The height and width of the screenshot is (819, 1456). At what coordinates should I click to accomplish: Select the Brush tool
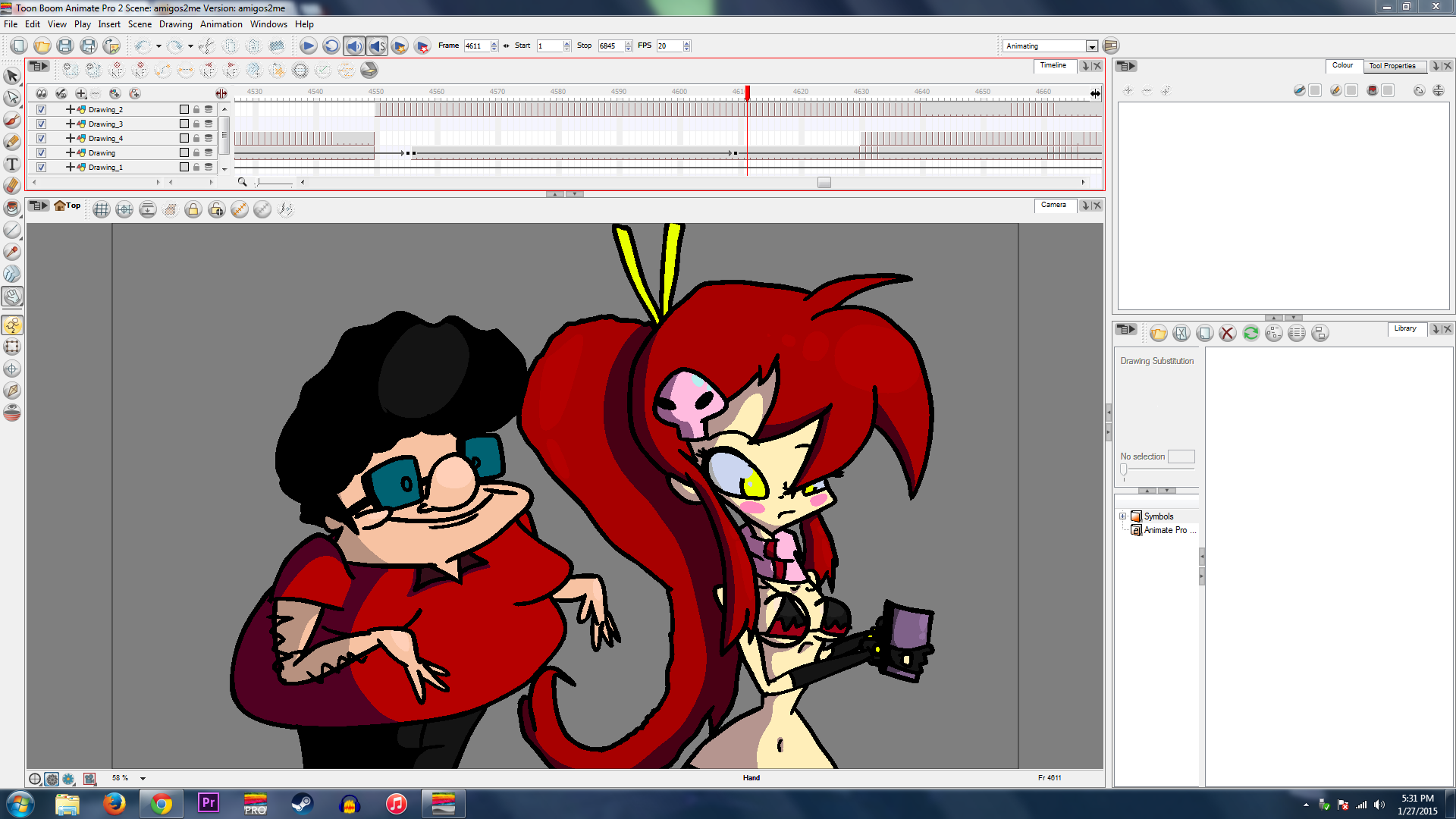(x=12, y=120)
